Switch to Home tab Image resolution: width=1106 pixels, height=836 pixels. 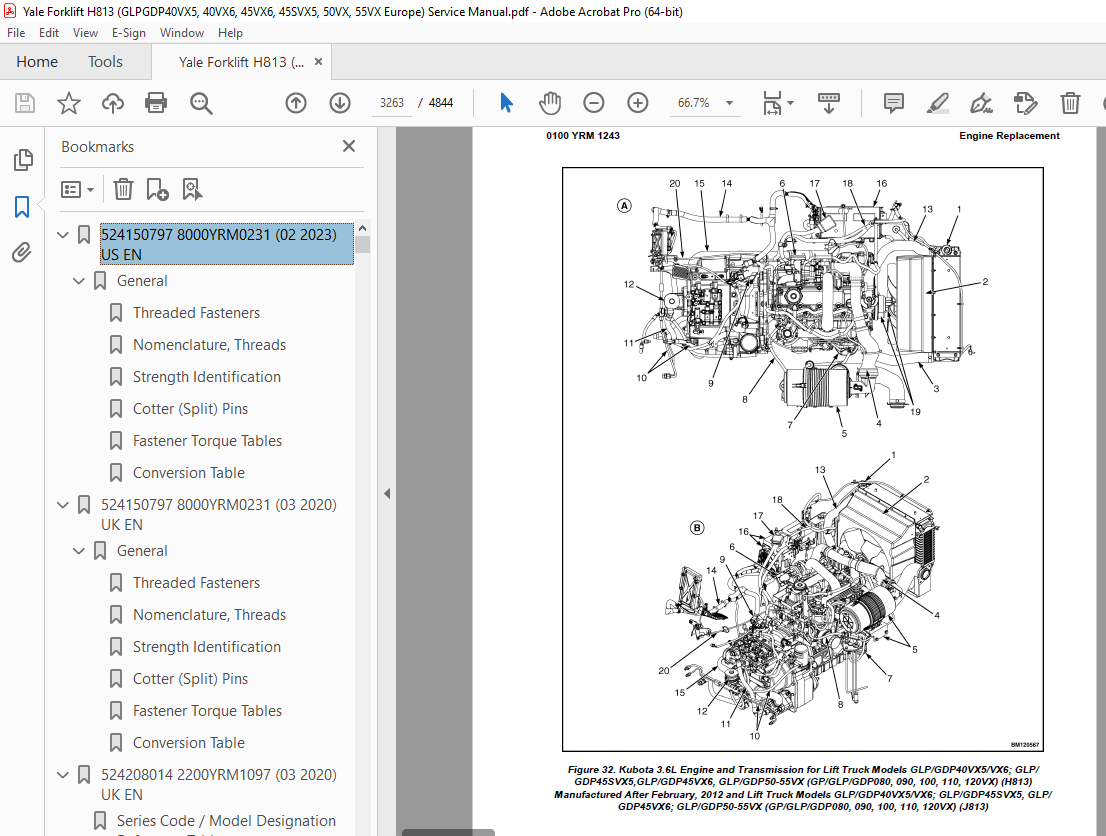pyautogui.click(x=37, y=61)
